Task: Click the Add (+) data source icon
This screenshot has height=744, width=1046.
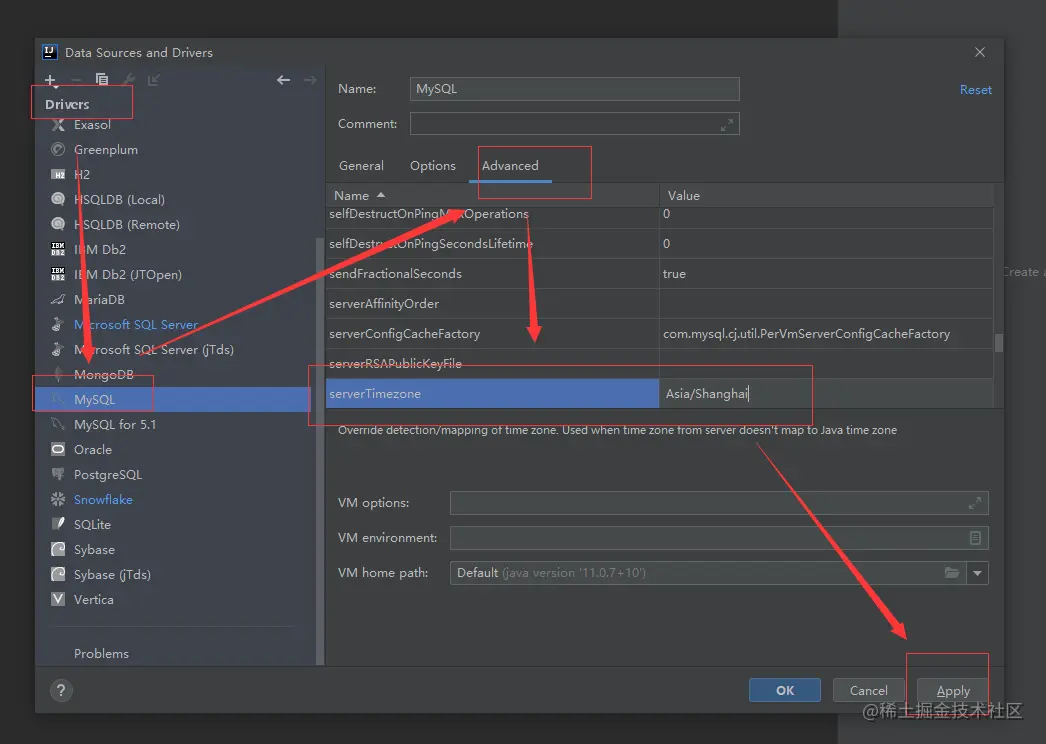Action: point(51,80)
